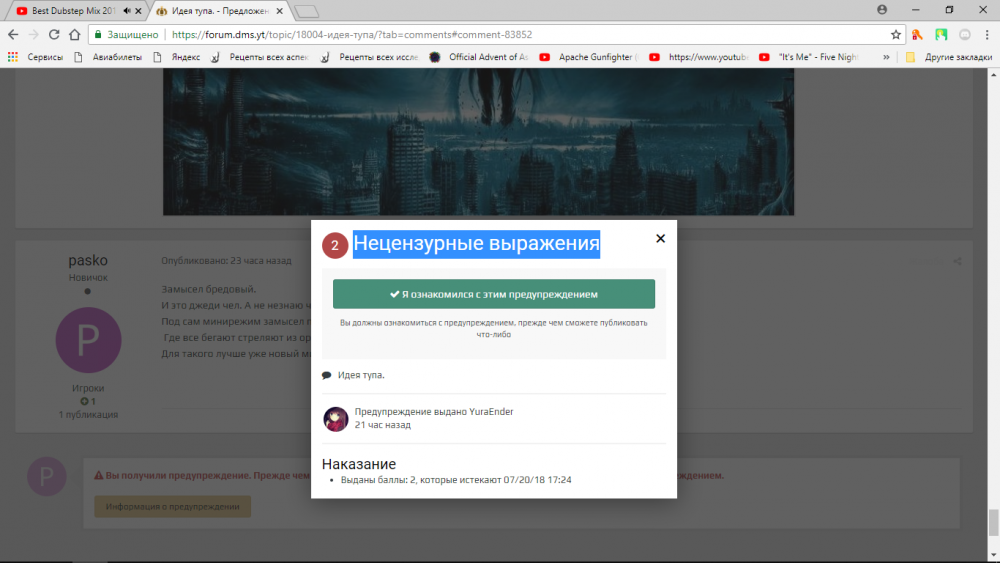
Task: Open a new browser tab
Action: click(x=307, y=11)
